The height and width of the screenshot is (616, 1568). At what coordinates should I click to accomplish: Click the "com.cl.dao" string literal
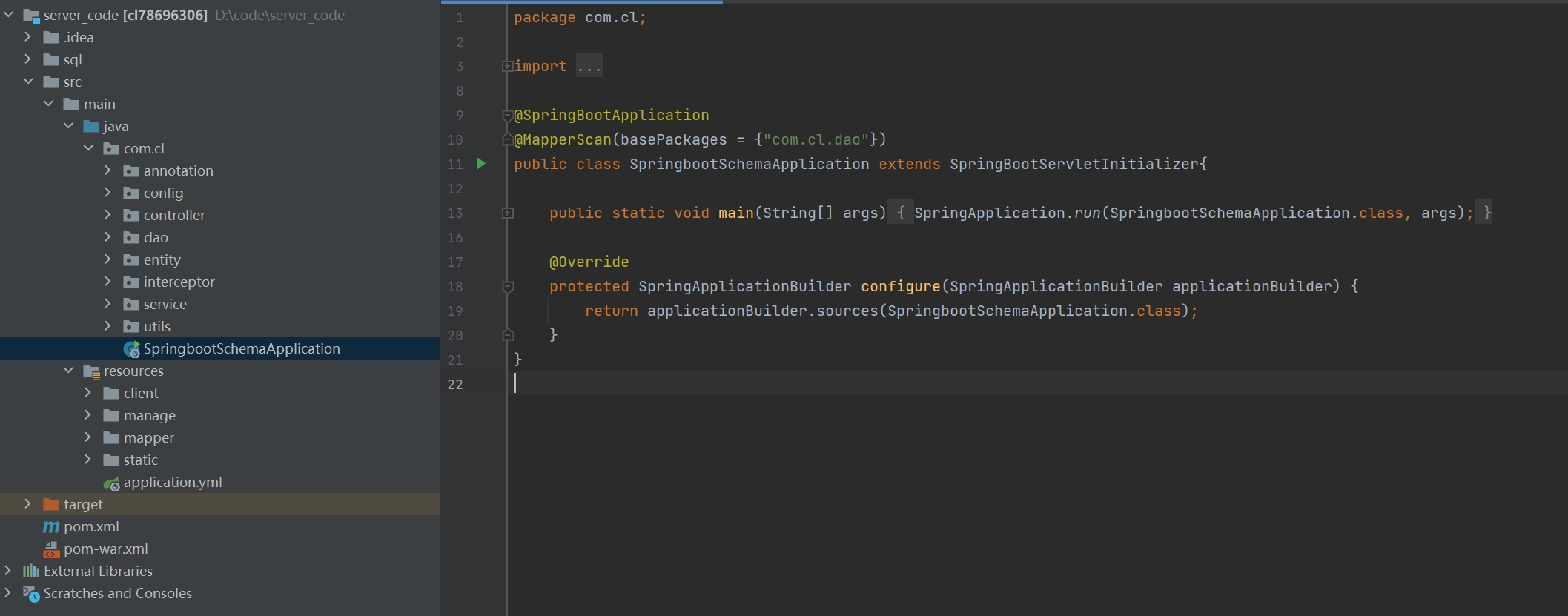pos(816,139)
